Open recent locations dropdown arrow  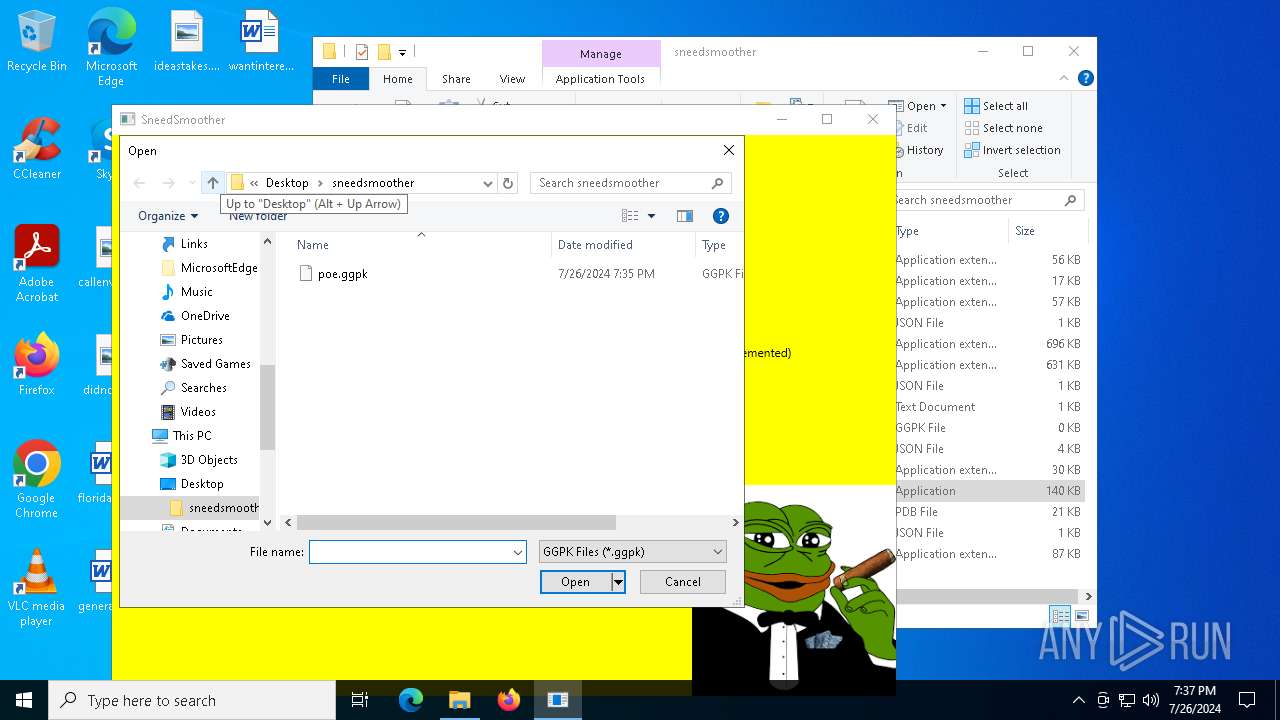pos(192,183)
